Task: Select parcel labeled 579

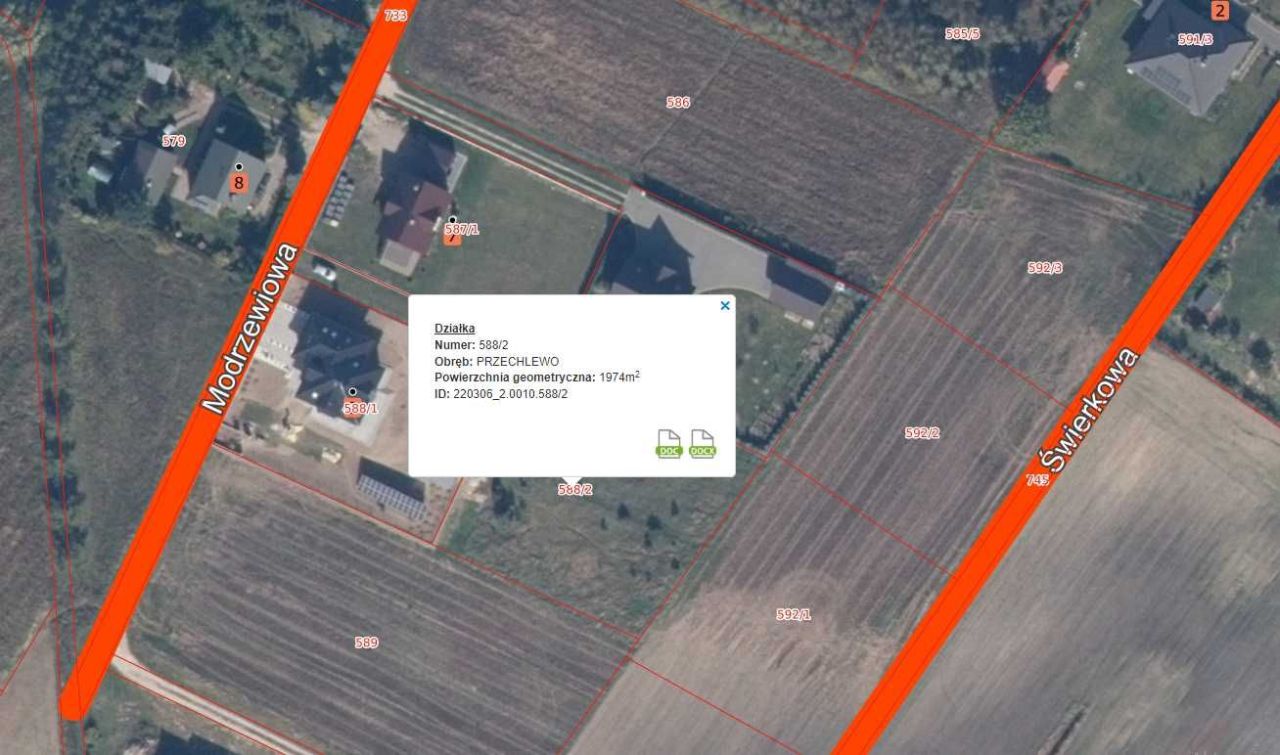Action: [174, 141]
